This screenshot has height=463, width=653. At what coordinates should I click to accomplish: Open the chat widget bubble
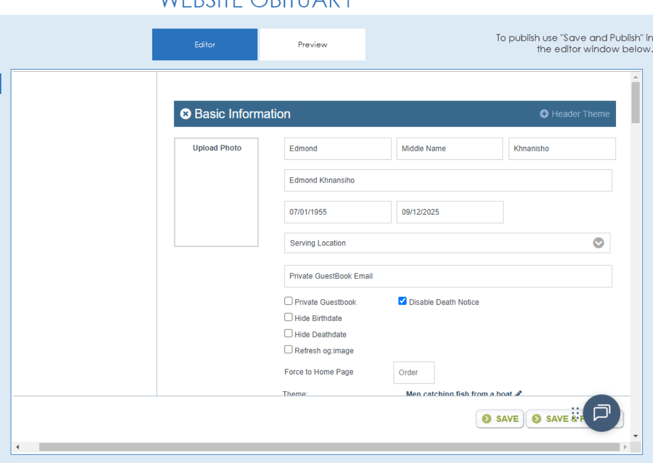pyautogui.click(x=601, y=412)
